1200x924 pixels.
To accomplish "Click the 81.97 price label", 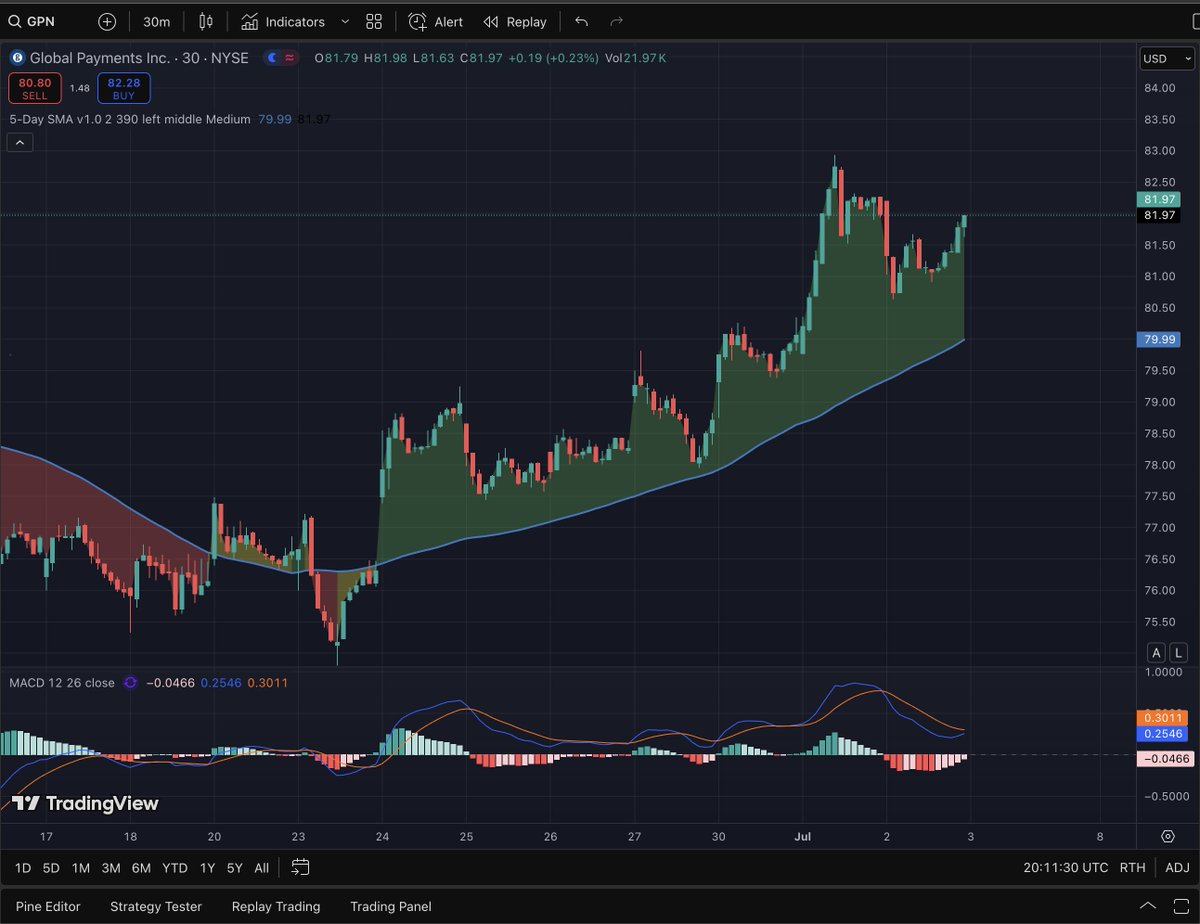I will 1159,200.
